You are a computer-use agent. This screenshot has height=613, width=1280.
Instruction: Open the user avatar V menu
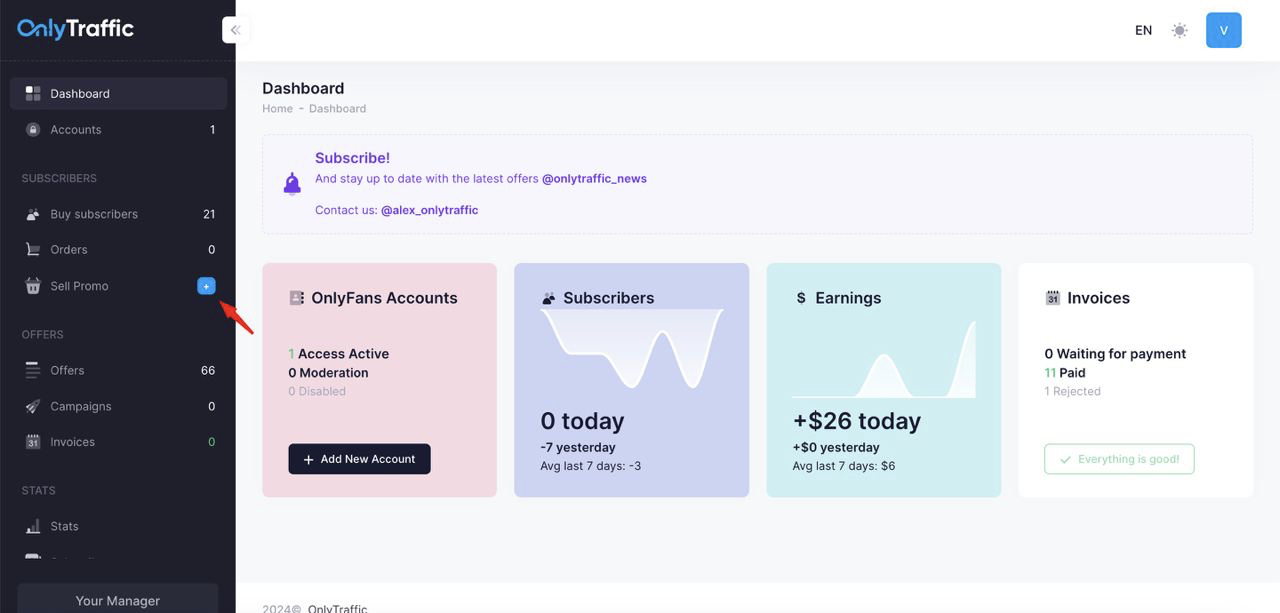1223,30
